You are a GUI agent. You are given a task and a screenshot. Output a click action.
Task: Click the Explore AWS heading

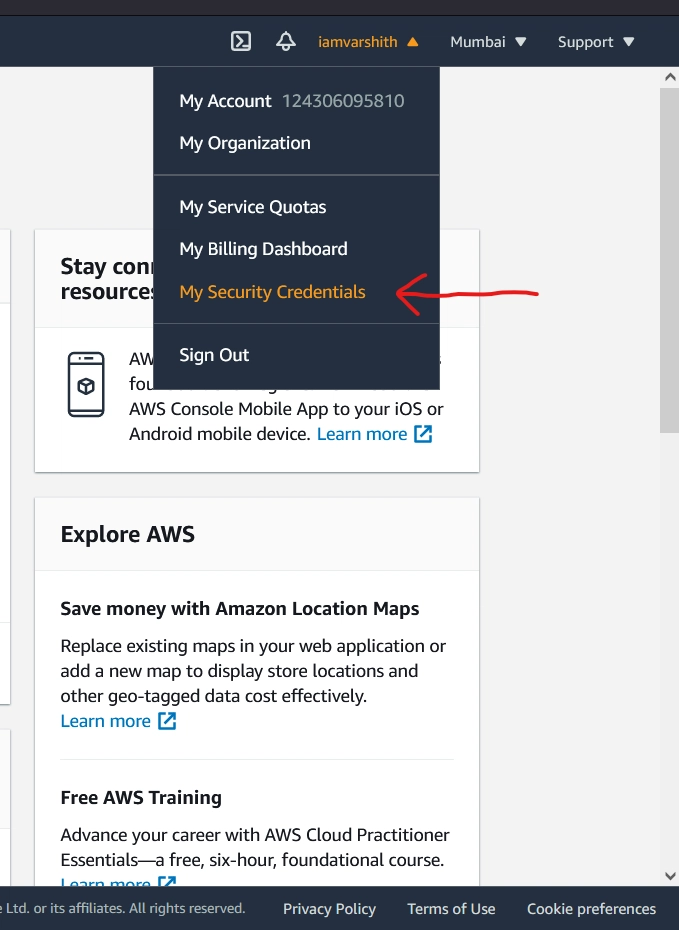pos(127,534)
